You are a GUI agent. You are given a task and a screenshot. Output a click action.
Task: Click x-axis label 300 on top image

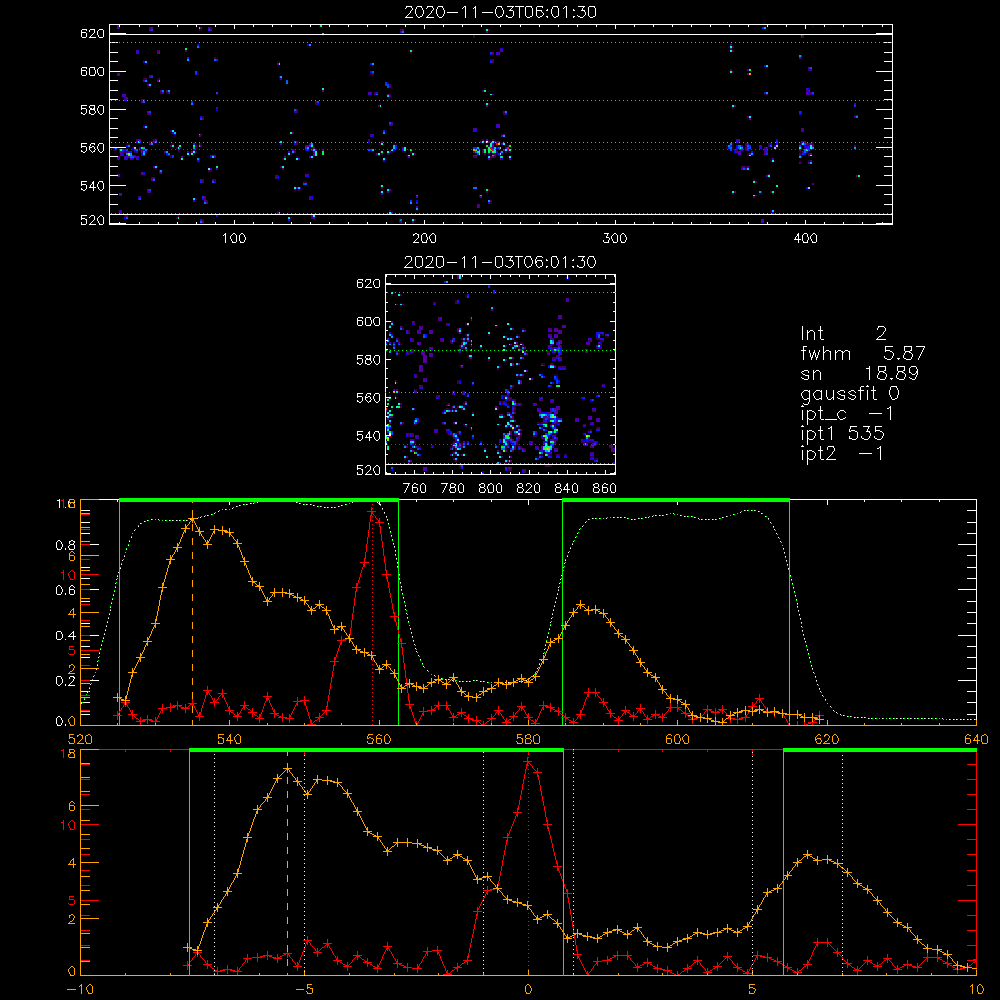pyautogui.click(x=615, y=239)
